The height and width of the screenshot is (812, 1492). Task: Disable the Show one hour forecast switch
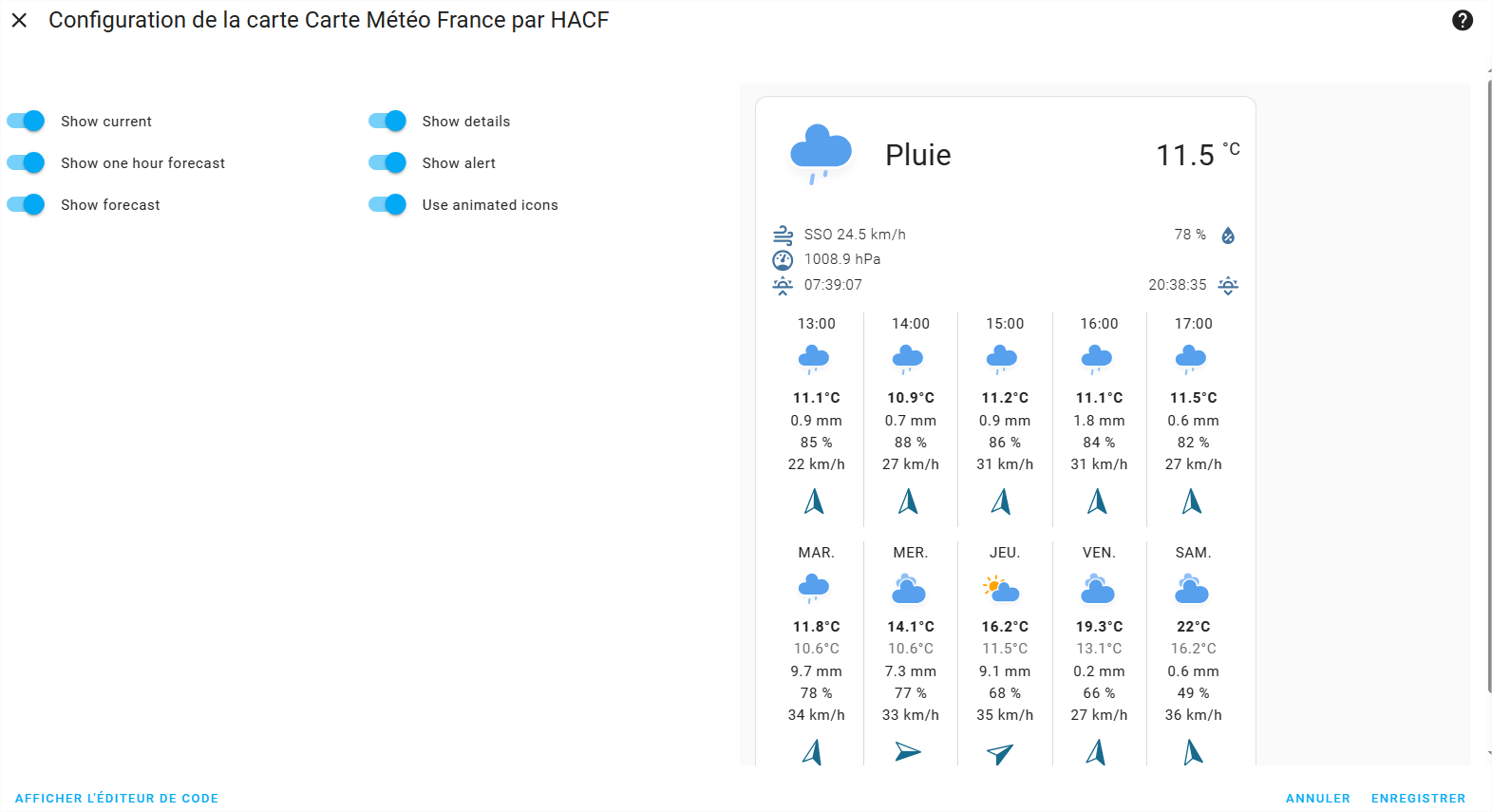26,162
